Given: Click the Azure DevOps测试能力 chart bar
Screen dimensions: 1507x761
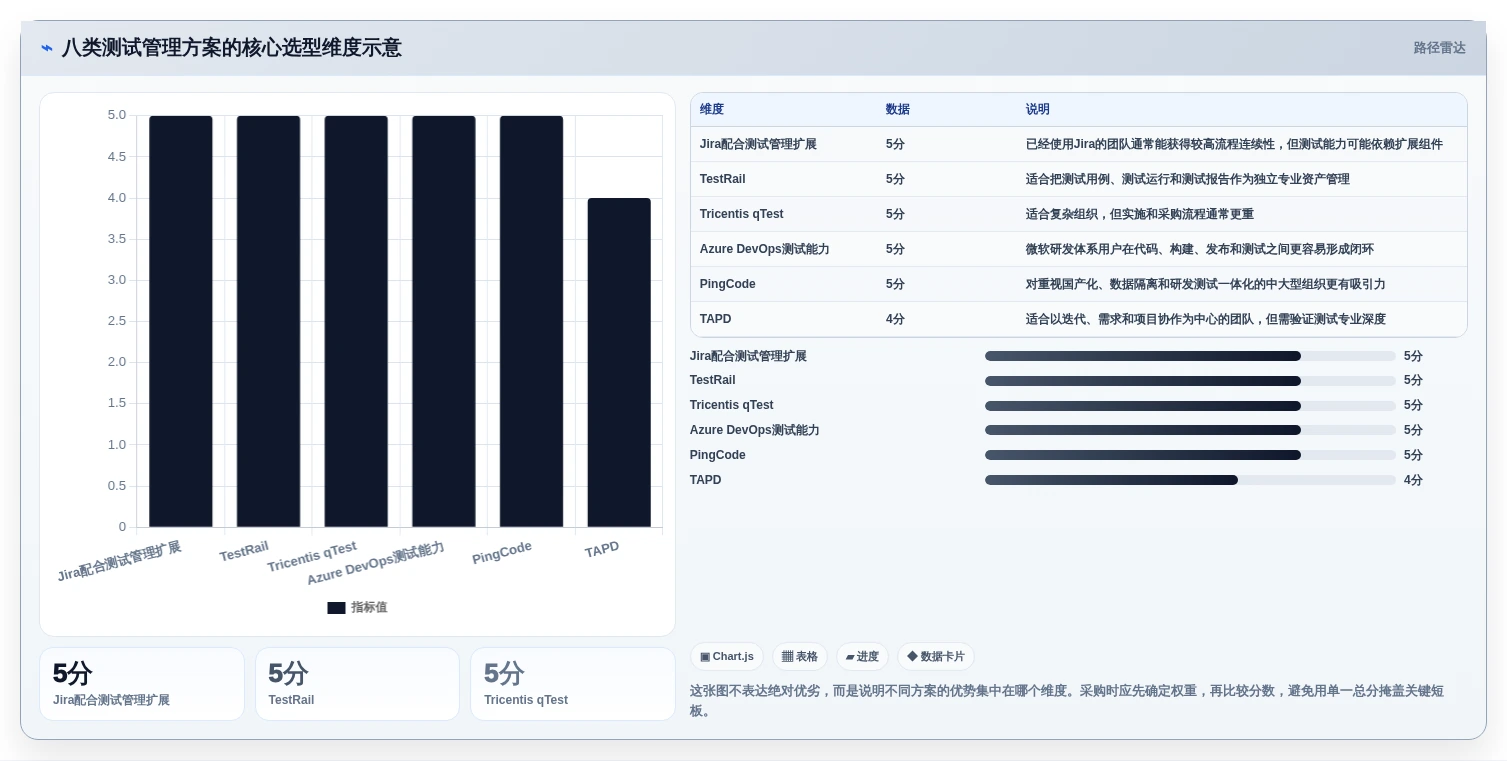Looking at the screenshot, I should (x=444, y=321).
